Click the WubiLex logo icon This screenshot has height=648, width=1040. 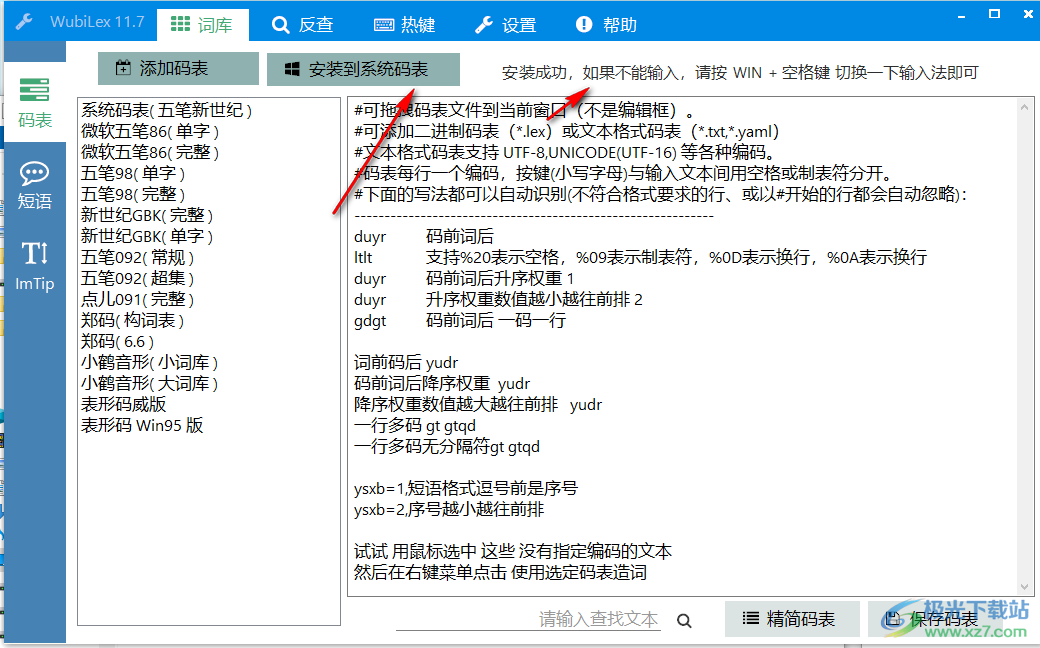click(x=22, y=22)
